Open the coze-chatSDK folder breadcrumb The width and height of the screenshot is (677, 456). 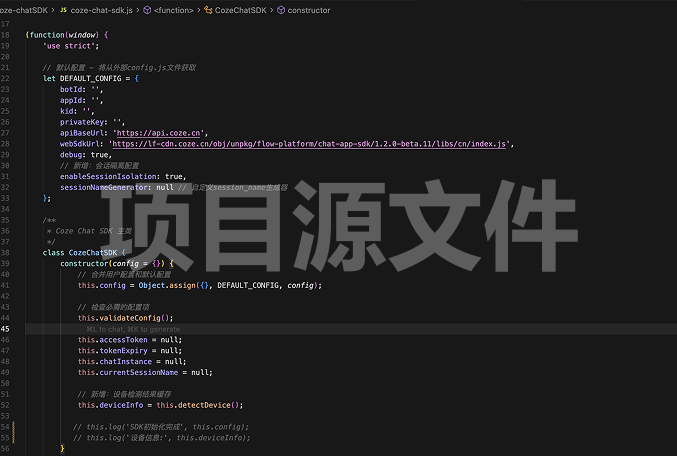24,10
